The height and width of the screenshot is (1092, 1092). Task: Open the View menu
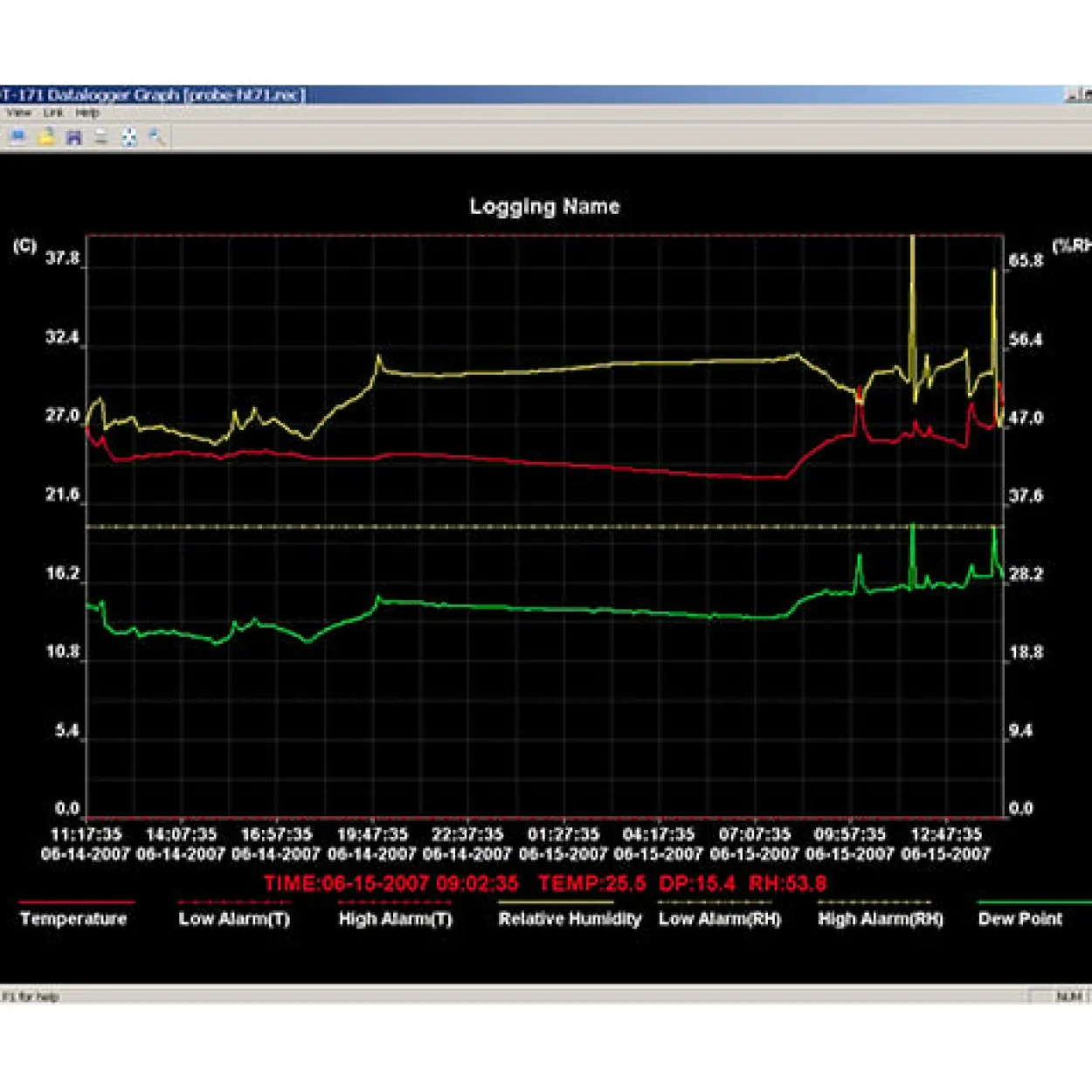(x=18, y=113)
